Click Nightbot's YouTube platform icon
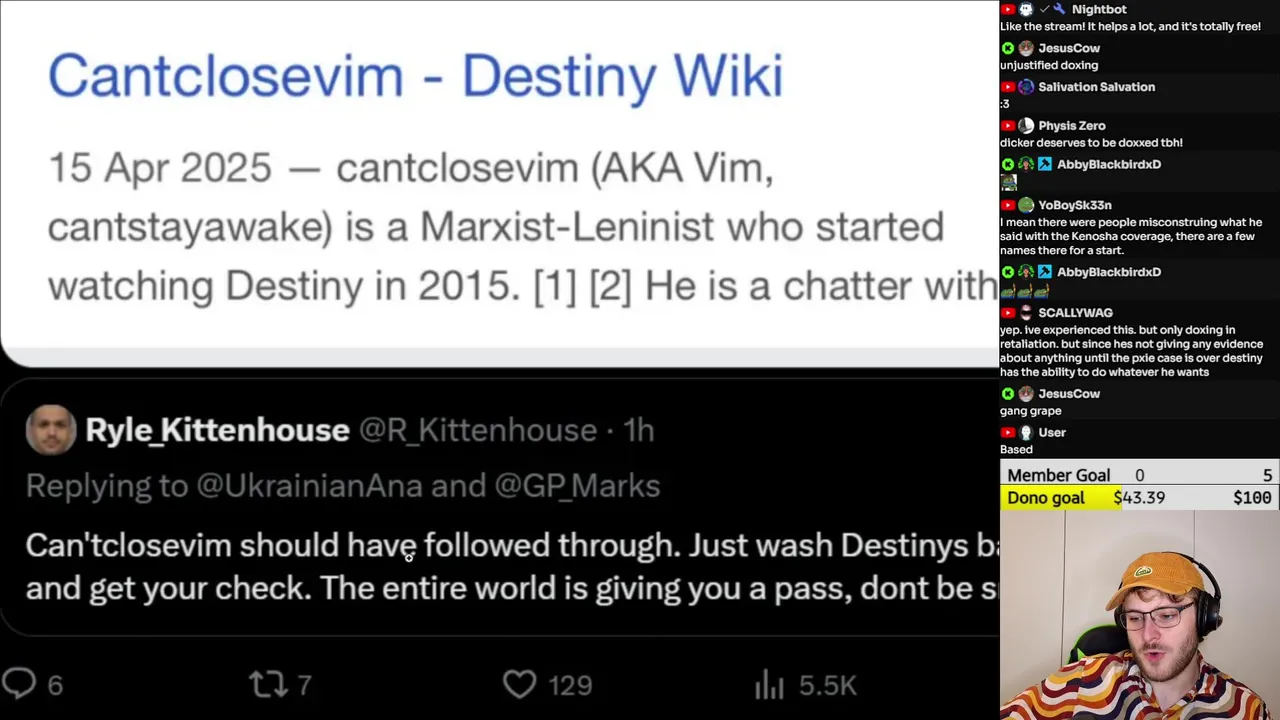Image resolution: width=1280 pixels, height=720 pixels. (x=1008, y=9)
